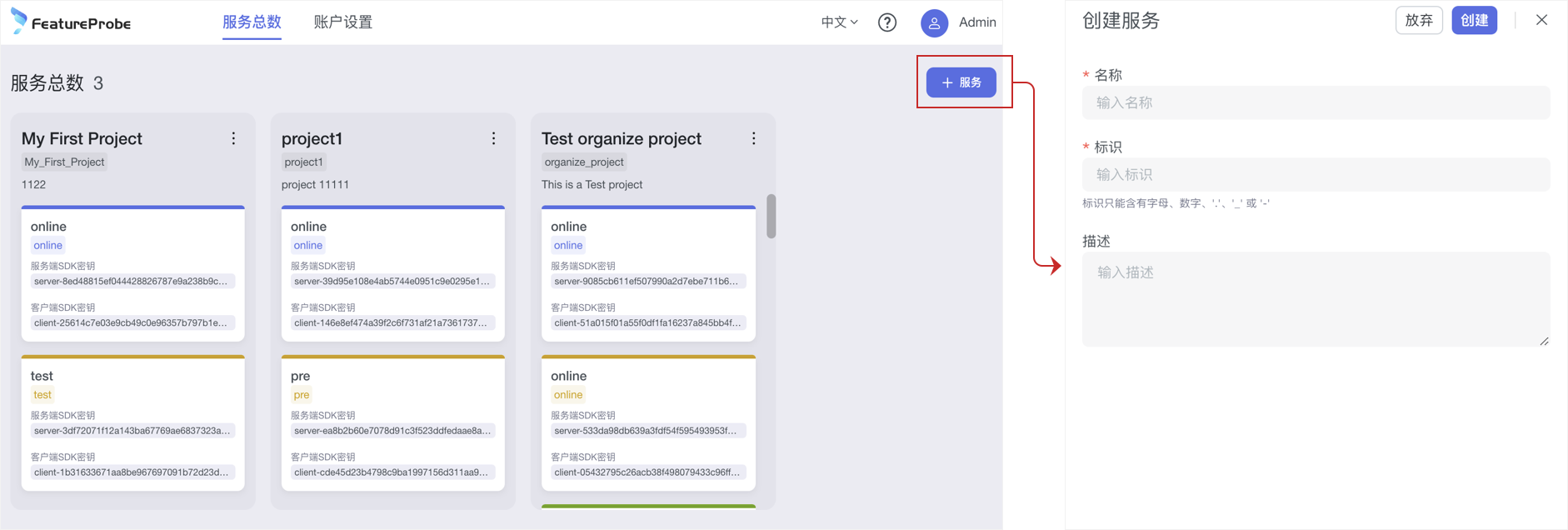
Task: Switch to the 服务总数 tab
Action: pyautogui.click(x=252, y=22)
